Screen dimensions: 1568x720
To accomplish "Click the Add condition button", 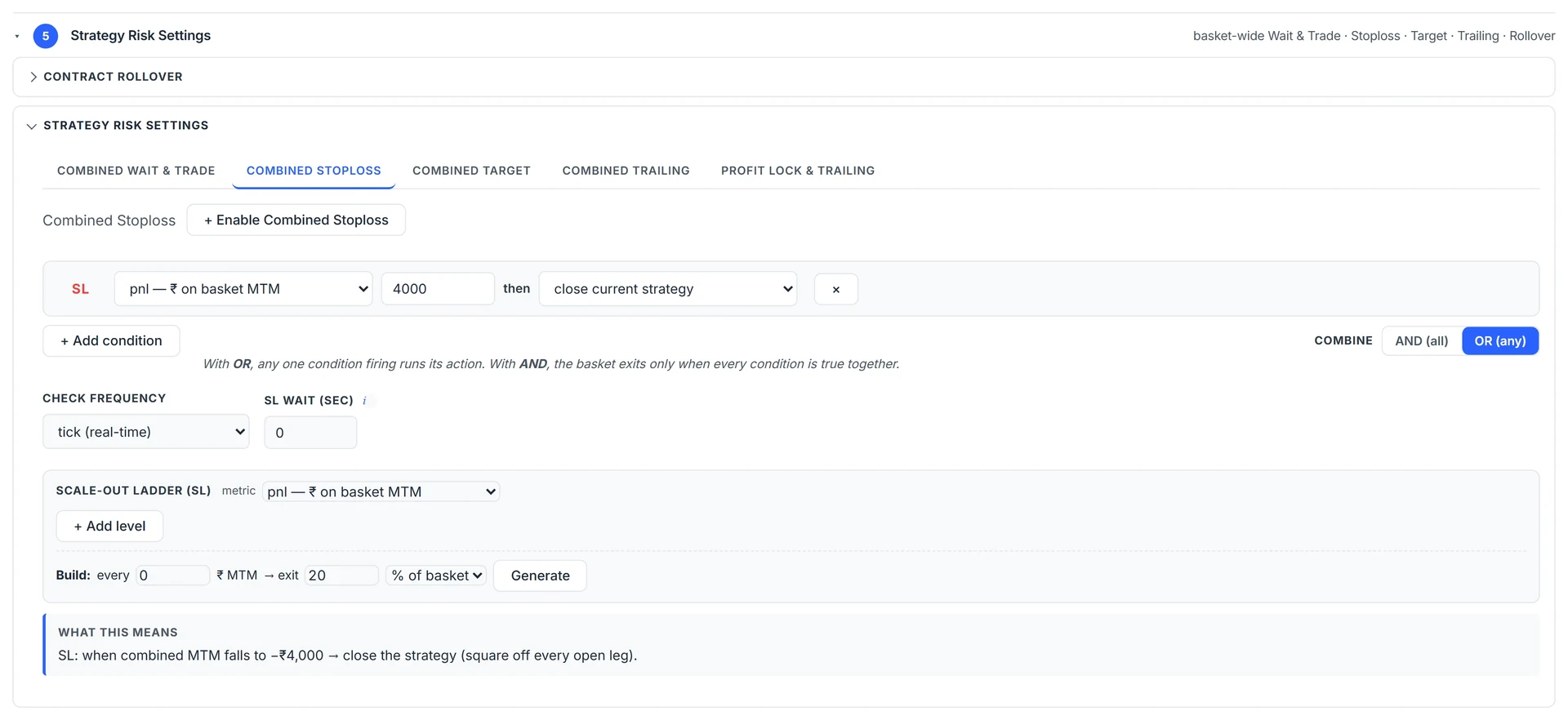I will pyautogui.click(x=111, y=341).
